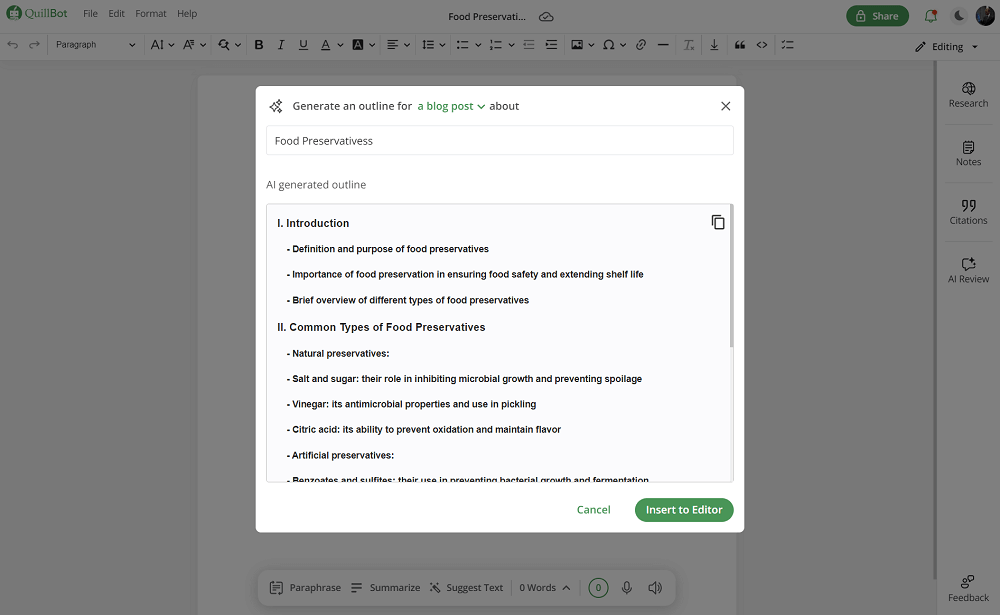Open the AI Review side panel
Viewport: 1000px width, 615px height.
(x=968, y=270)
